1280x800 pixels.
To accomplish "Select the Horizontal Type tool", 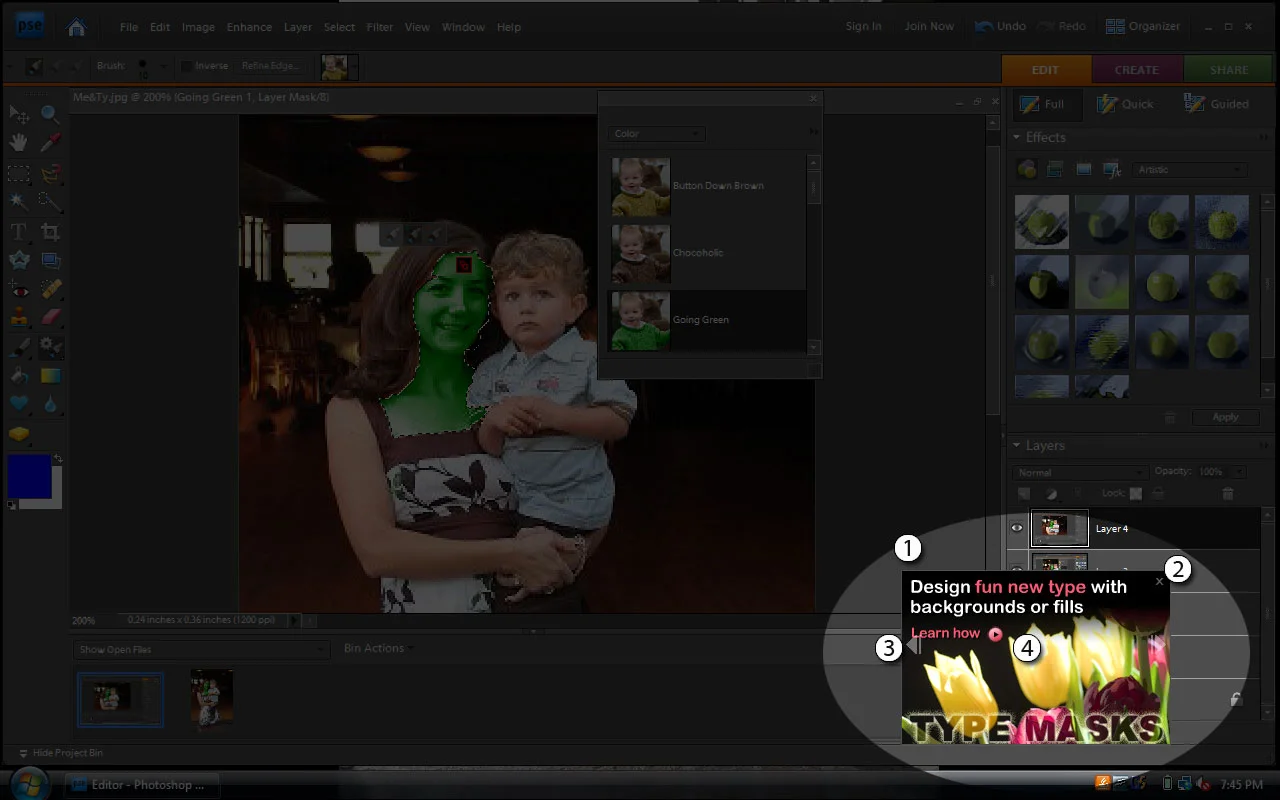I will click(x=18, y=232).
